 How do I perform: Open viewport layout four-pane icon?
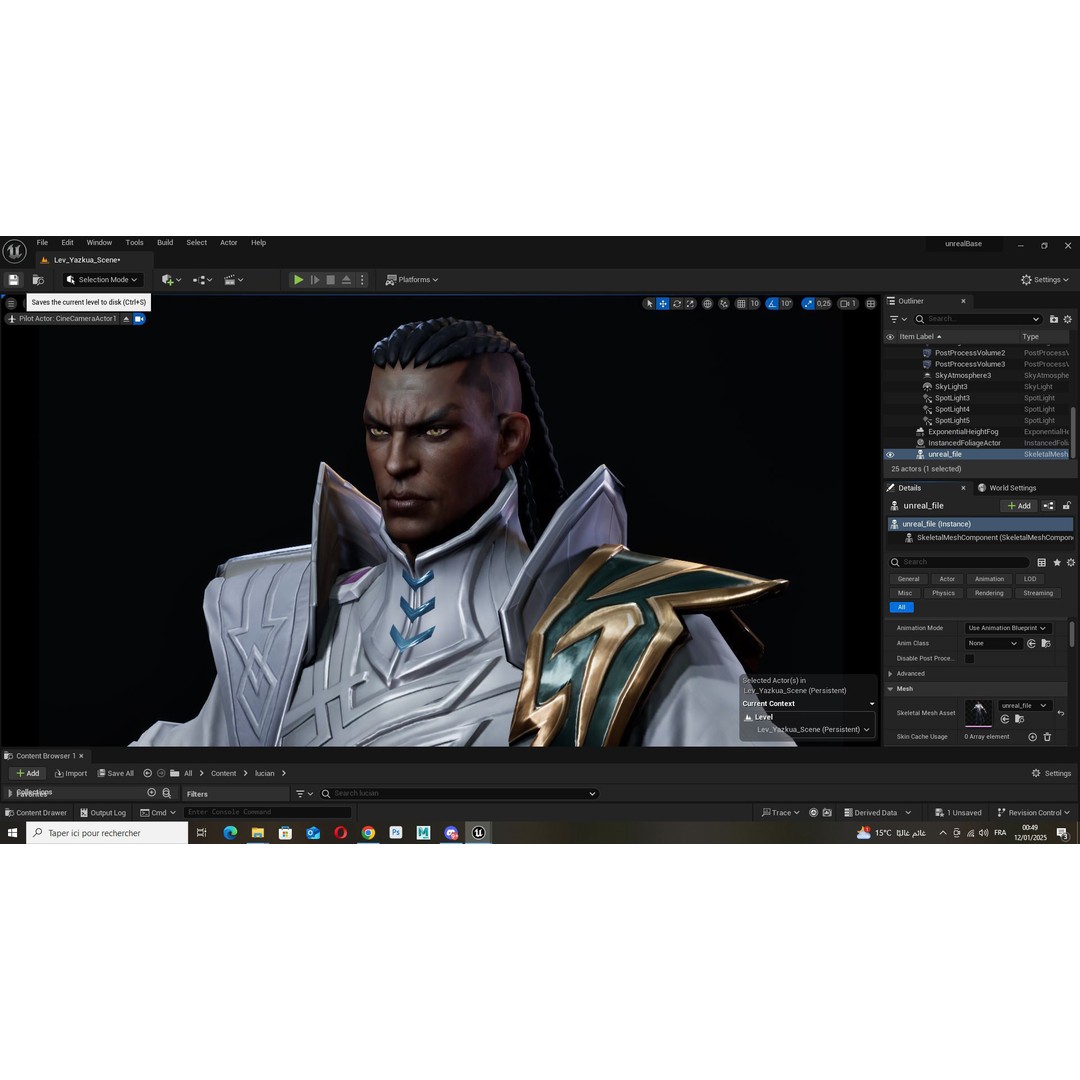coord(871,304)
